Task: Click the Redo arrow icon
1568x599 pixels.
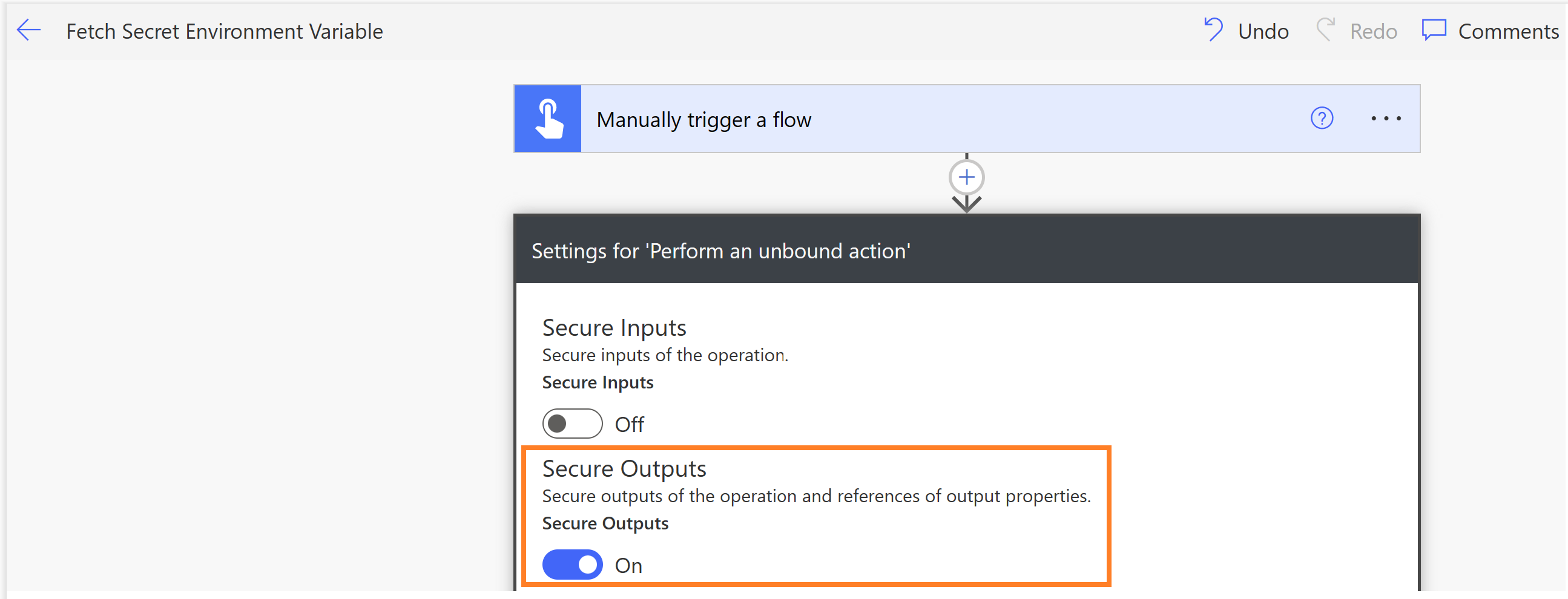Action: (x=1326, y=29)
